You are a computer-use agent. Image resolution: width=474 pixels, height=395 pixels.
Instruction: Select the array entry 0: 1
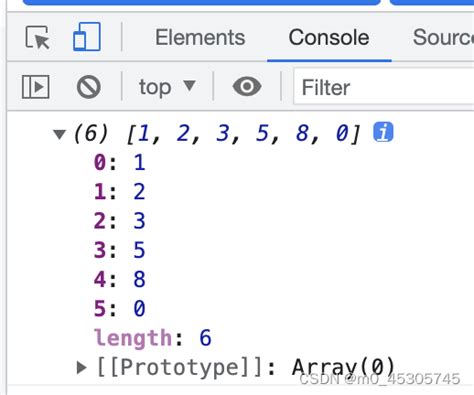click(120, 163)
